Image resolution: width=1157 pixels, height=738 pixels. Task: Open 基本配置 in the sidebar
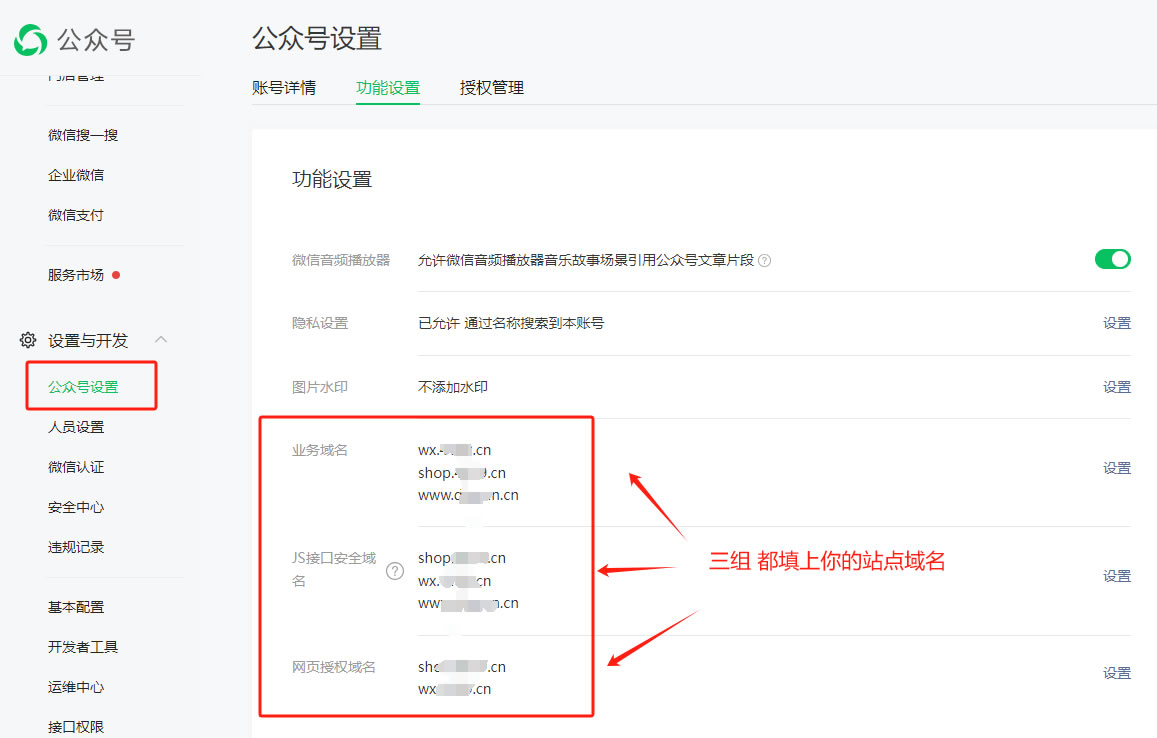click(76, 607)
